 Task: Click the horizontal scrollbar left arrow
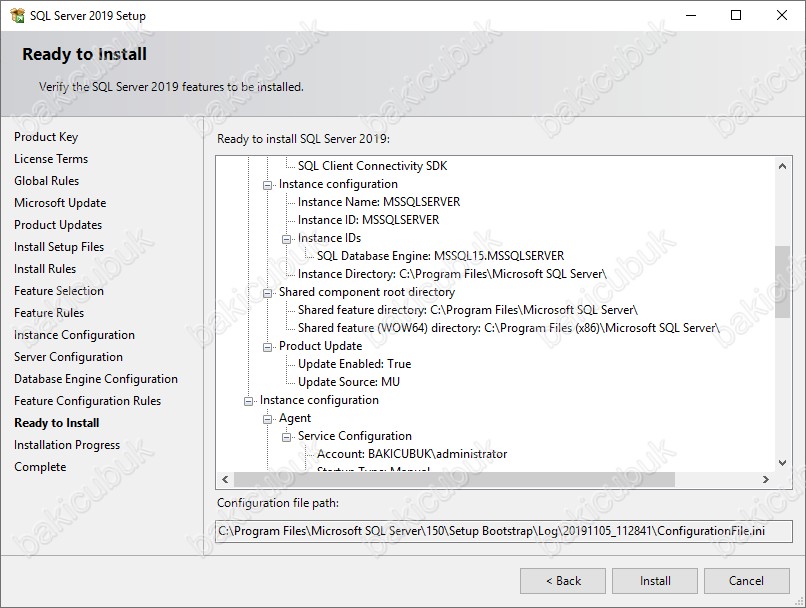[225, 480]
